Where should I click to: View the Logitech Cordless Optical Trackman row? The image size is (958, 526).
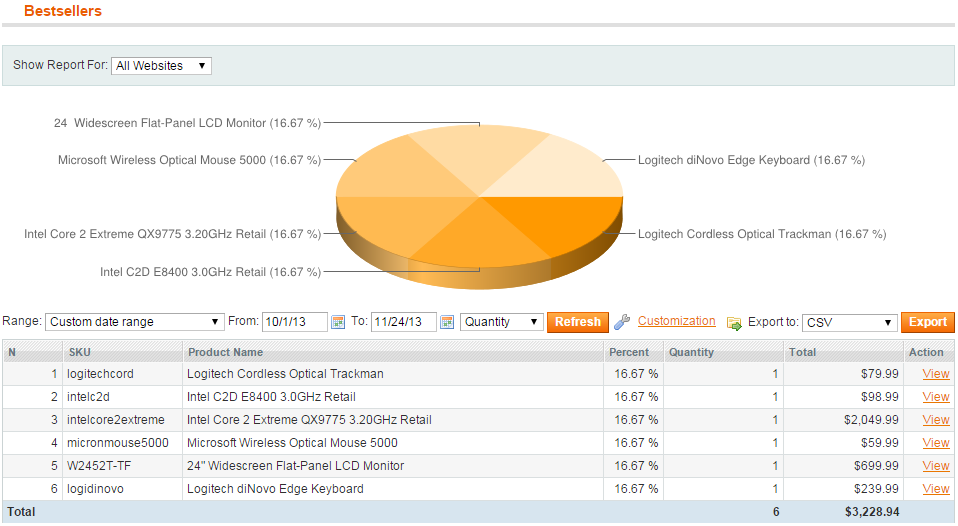tap(935, 374)
